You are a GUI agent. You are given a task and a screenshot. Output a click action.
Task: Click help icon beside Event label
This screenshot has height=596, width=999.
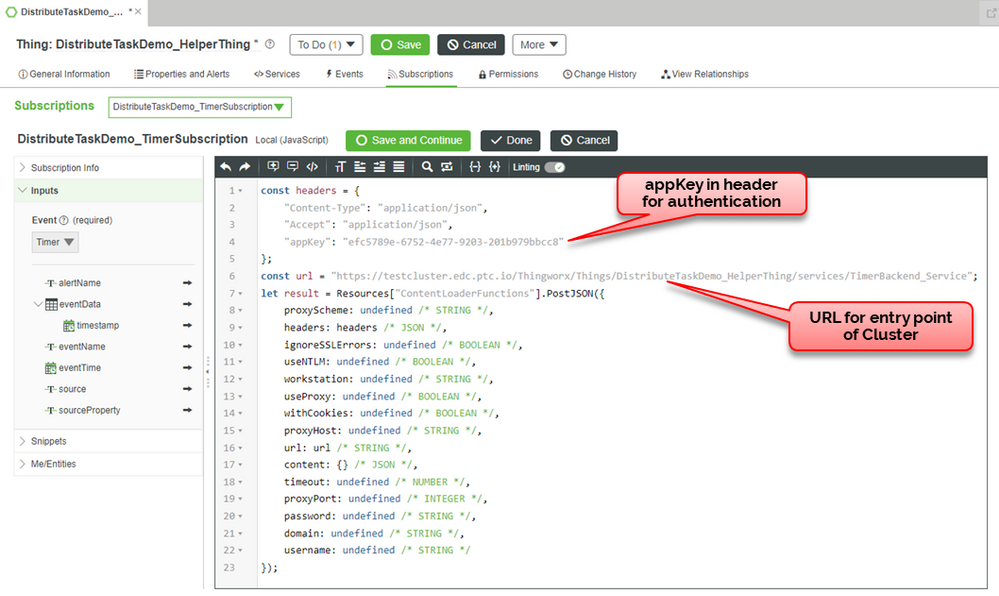click(64, 220)
